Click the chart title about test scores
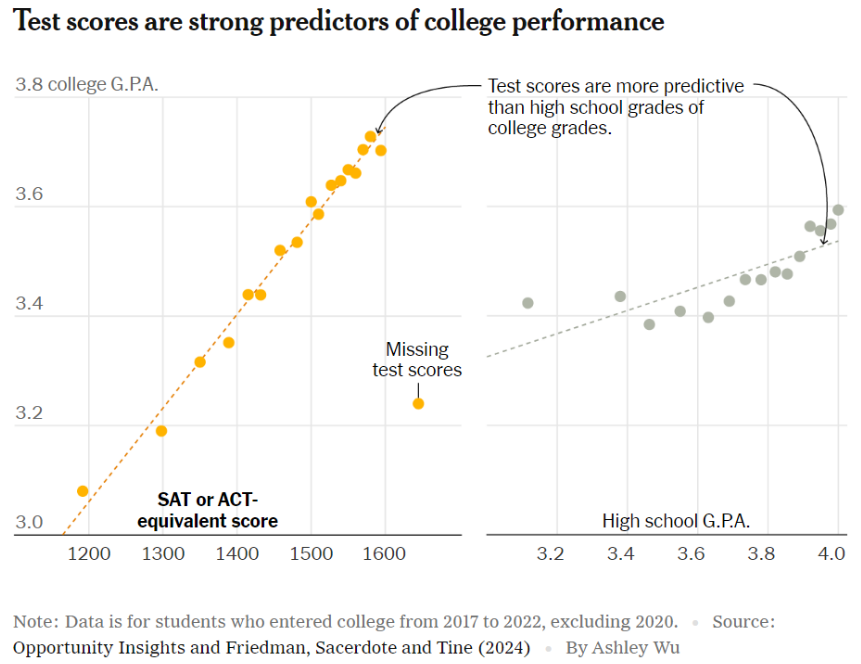 tap(338, 22)
